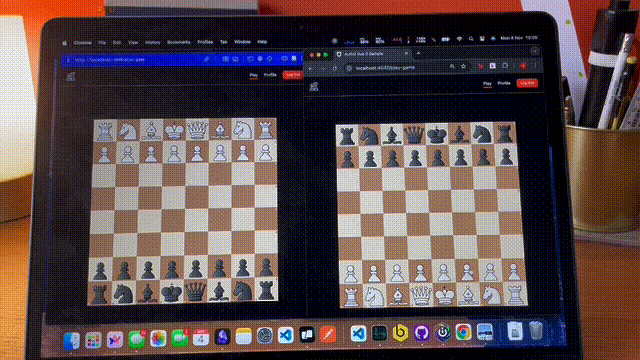This screenshot has width=640, height=360.
Task: Select the black king on the left window's board
Action: coord(171,292)
